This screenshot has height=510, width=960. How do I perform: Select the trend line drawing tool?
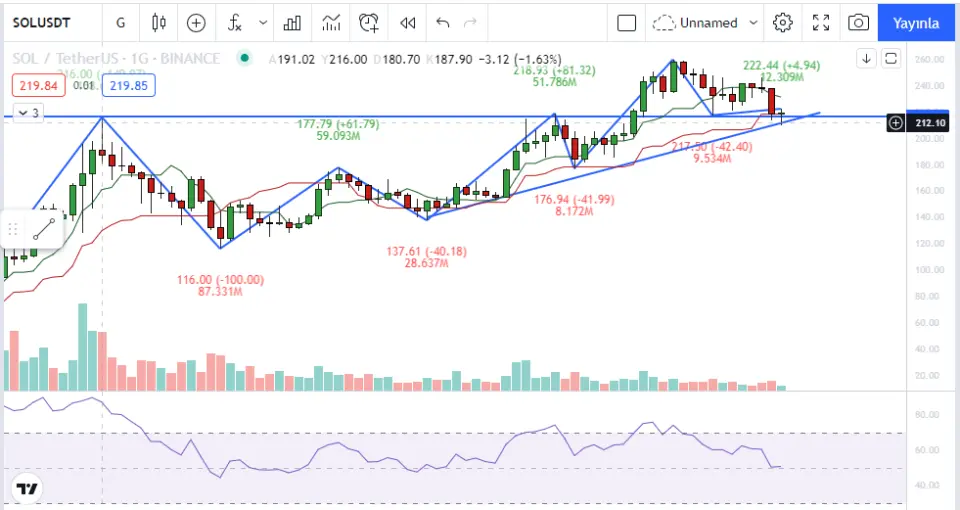(x=42, y=229)
